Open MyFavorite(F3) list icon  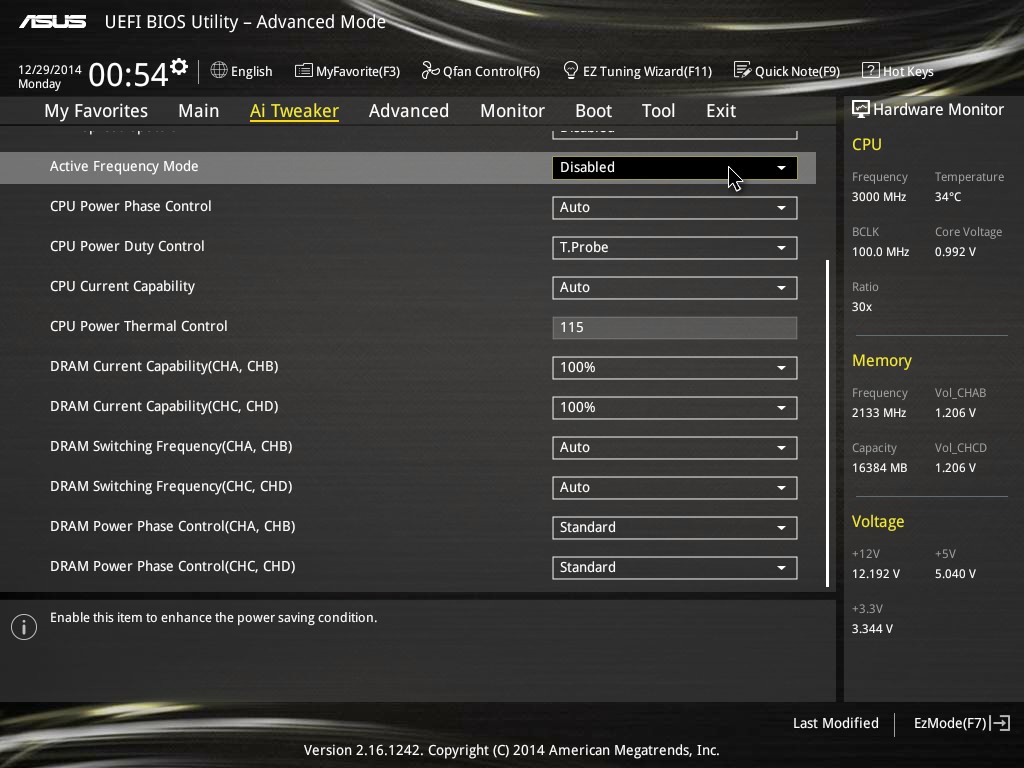[x=304, y=71]
